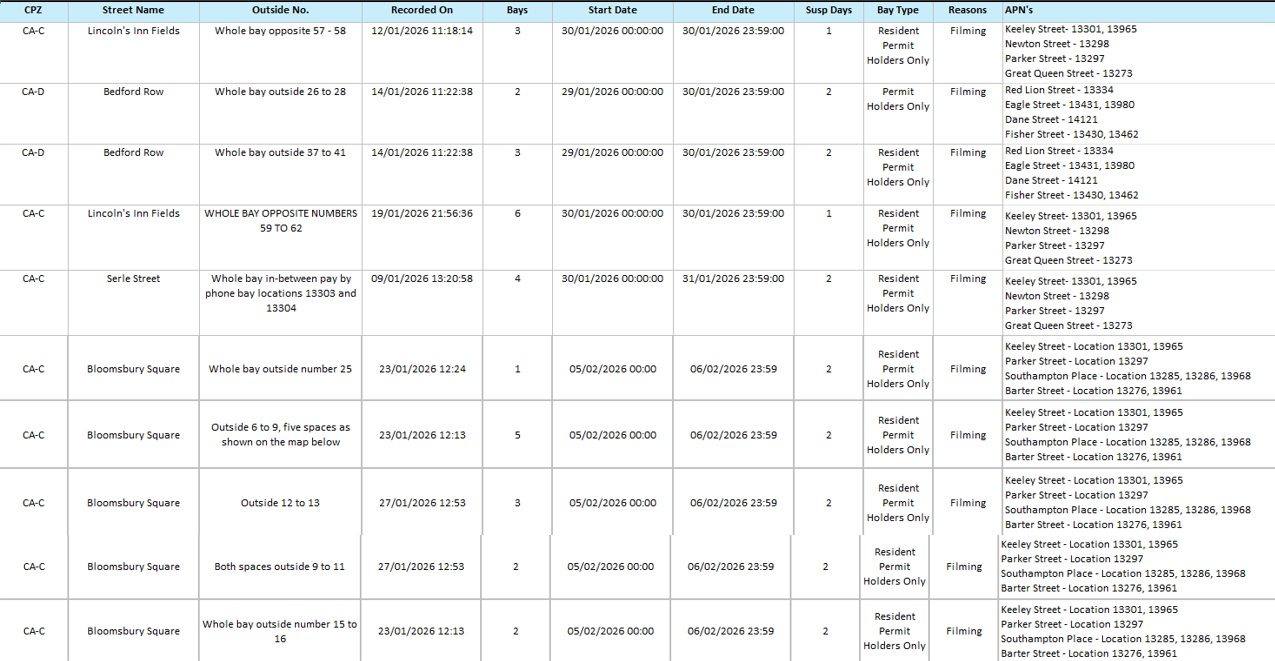The width and height of the screenshot is (1275, 661).
Task: Select 'Both spaces outside 9 to 11' cell
Action: (x=280, y=567)
